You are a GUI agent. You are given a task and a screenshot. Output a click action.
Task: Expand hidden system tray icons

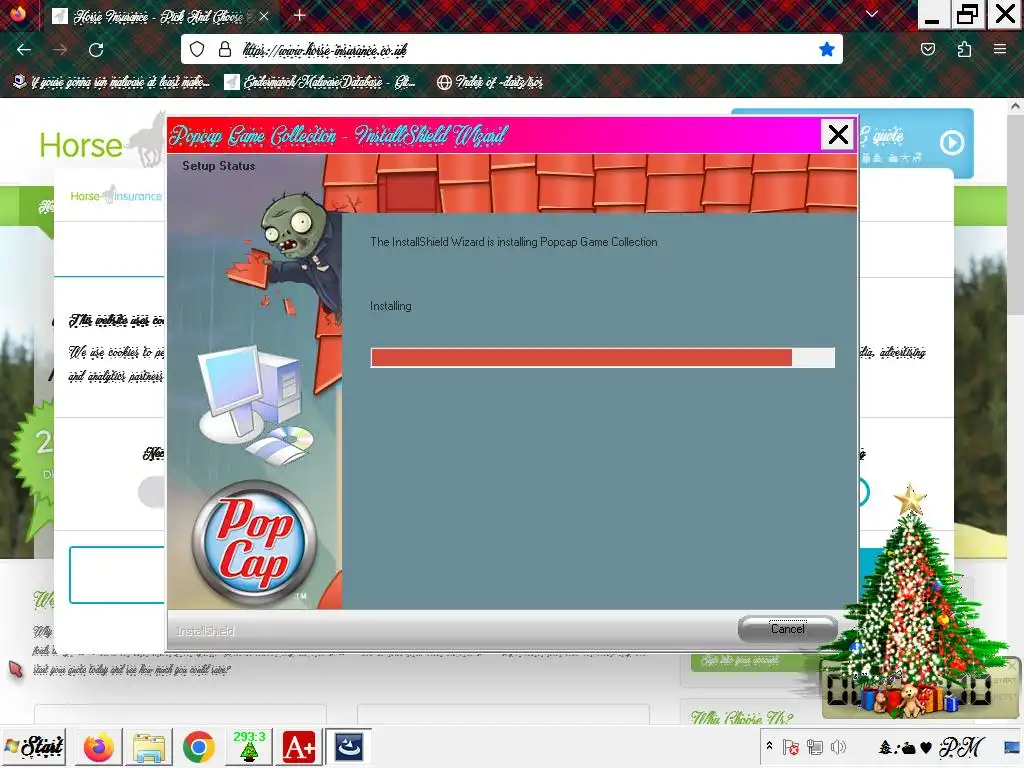coord(769,746)
